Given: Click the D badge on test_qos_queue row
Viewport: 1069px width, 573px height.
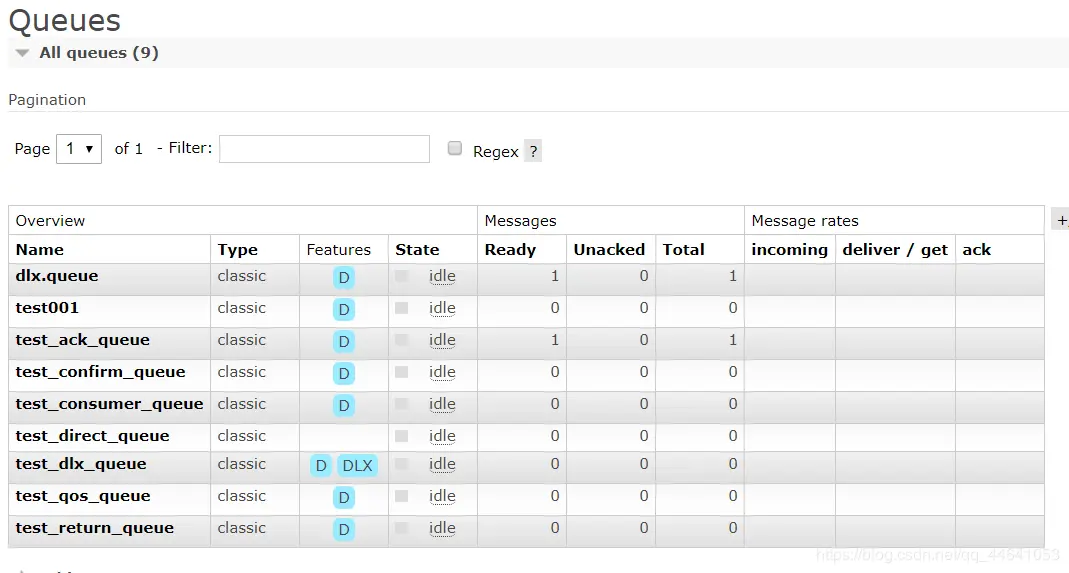Looking at the screenshot, I should [x=344, y=497].
